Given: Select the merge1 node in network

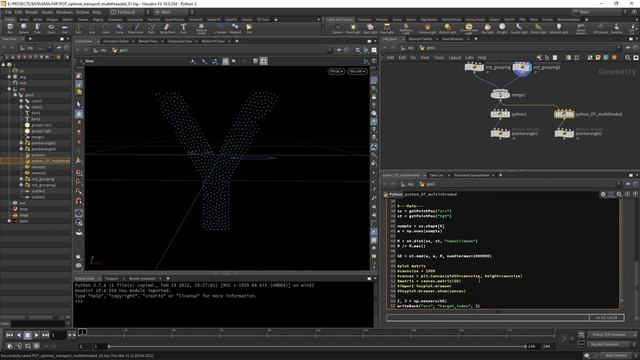Looking at the screenshot, I should (500, 94).
